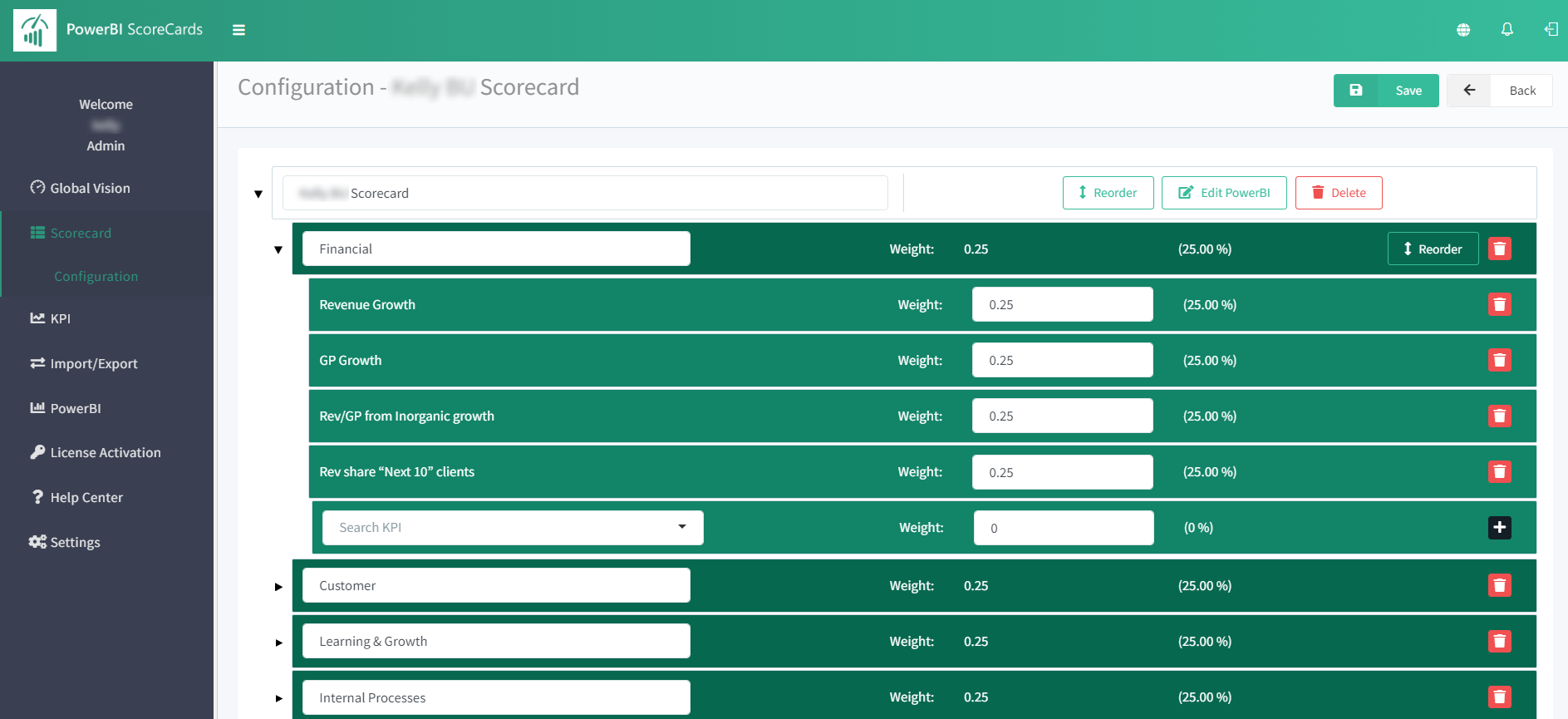Click Reorder button in Financial row

1433,249
